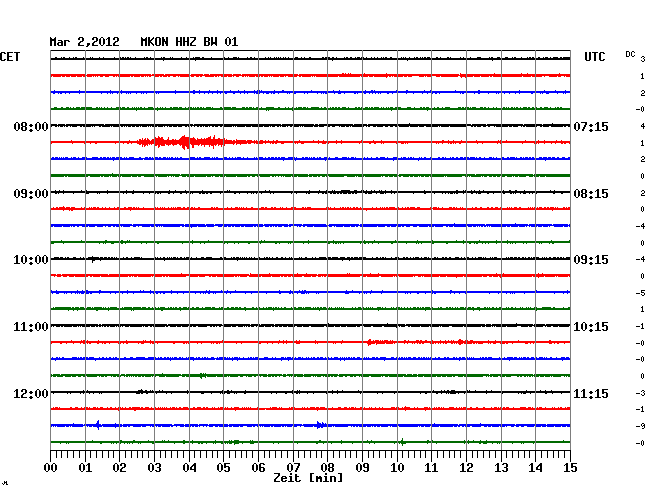650x494 pixels.
Task: Click minute 03 on the time axis
Action: click(155, 467)
